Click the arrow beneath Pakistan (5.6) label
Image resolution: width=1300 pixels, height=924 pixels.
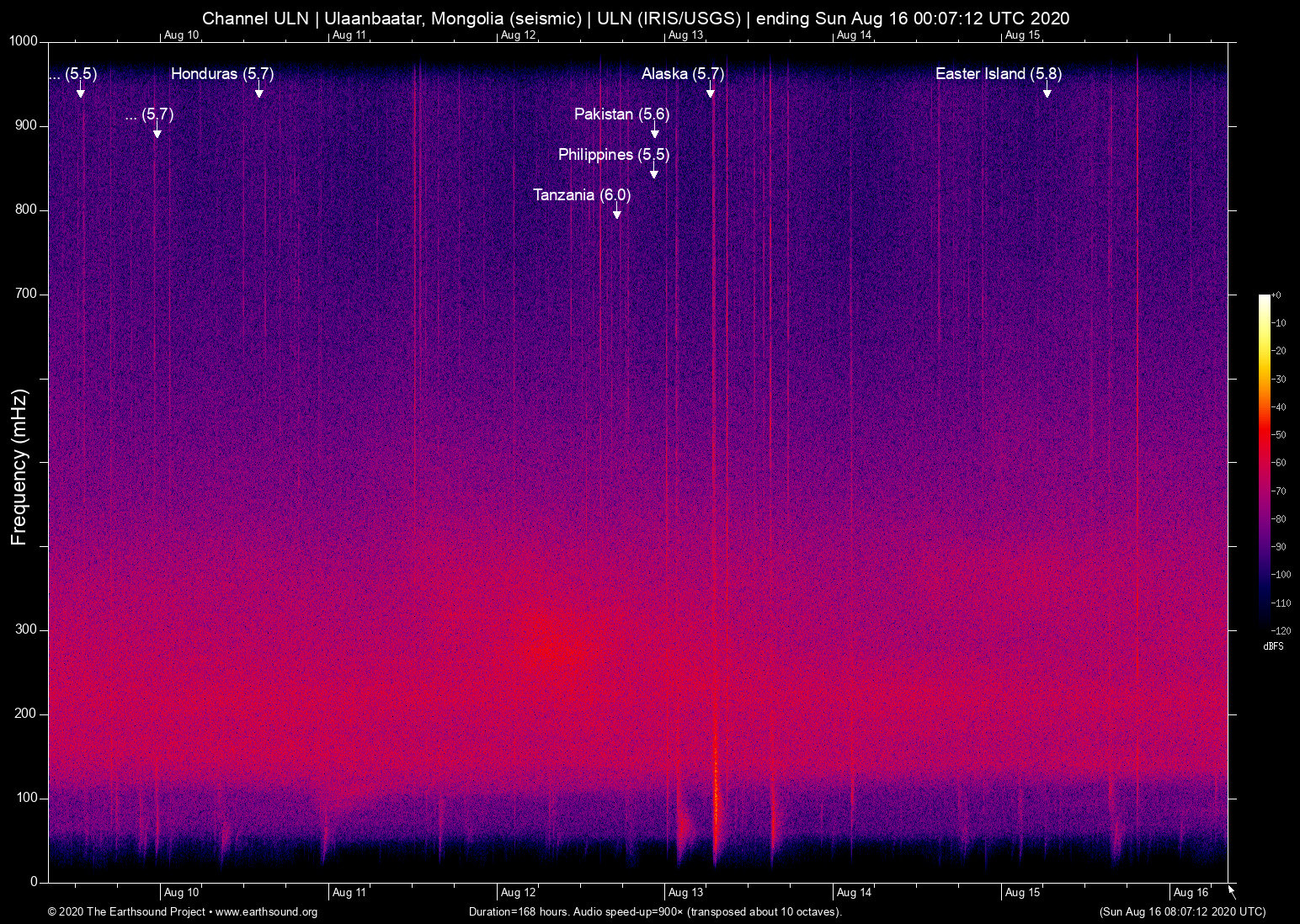[654, 132]
